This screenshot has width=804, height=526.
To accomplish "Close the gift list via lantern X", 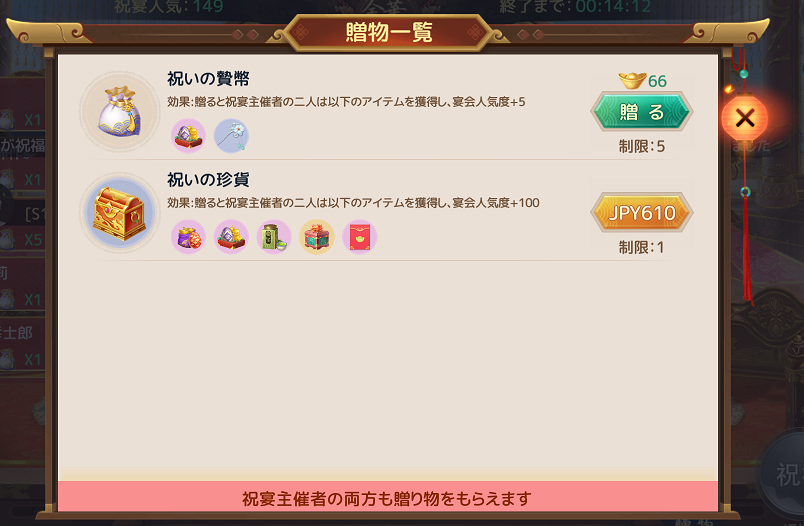I will pyautogui.click(x=745, y=118).
